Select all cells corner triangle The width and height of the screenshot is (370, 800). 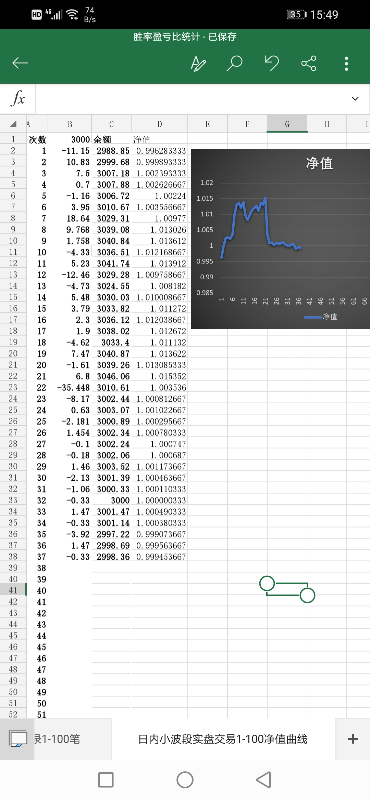13,123
